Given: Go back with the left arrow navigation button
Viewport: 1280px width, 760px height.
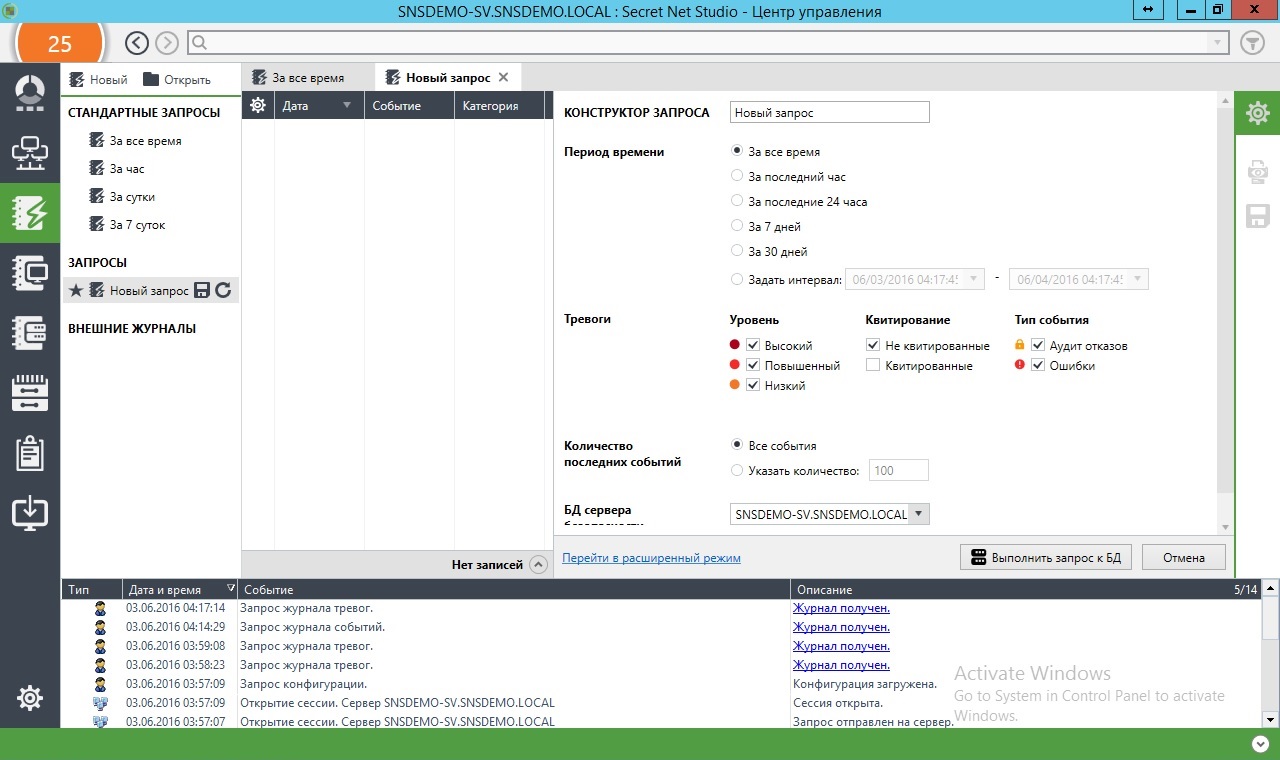Looking at the screenshot, I should pyautogui.click(x=137, y=43).
